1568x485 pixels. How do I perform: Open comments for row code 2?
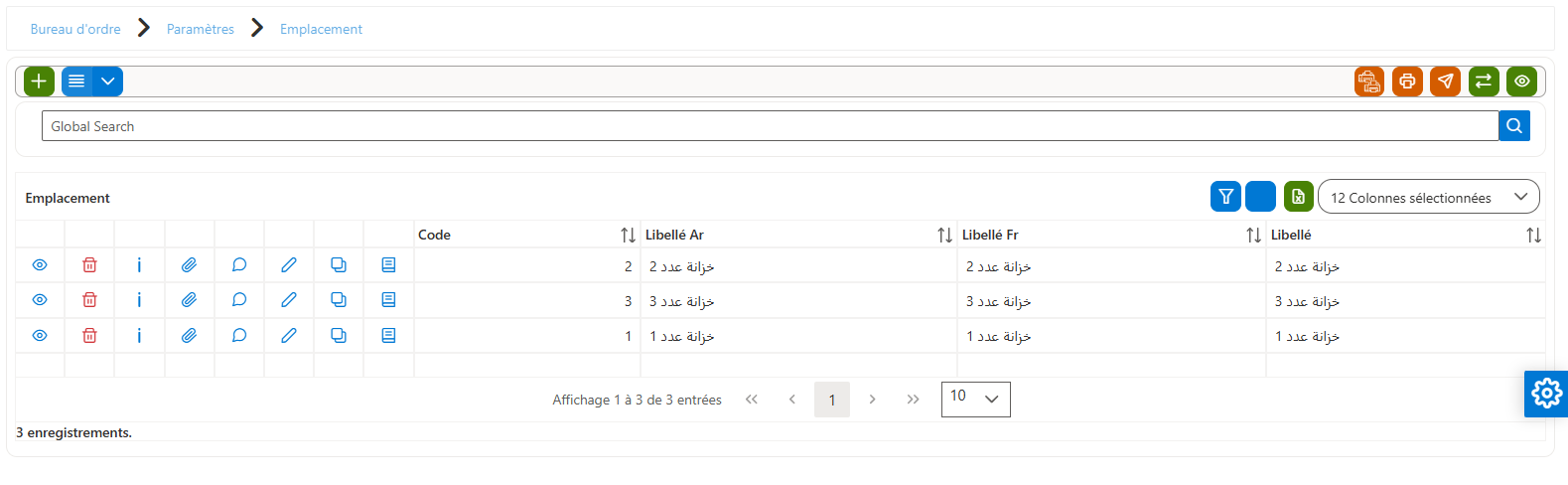[x=239, y=265]
